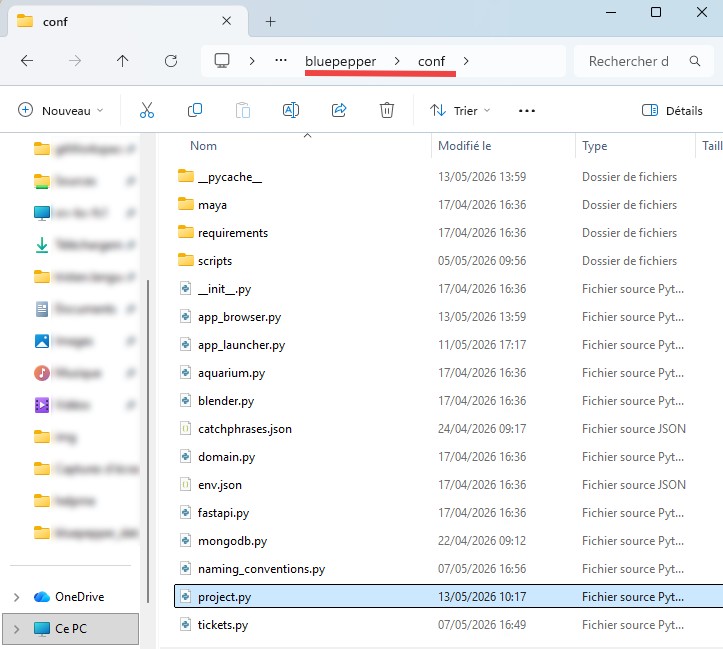Click the Downloads arrow icon in sidebar
Screen dimensions: 723x649
[x=42, y=245]
